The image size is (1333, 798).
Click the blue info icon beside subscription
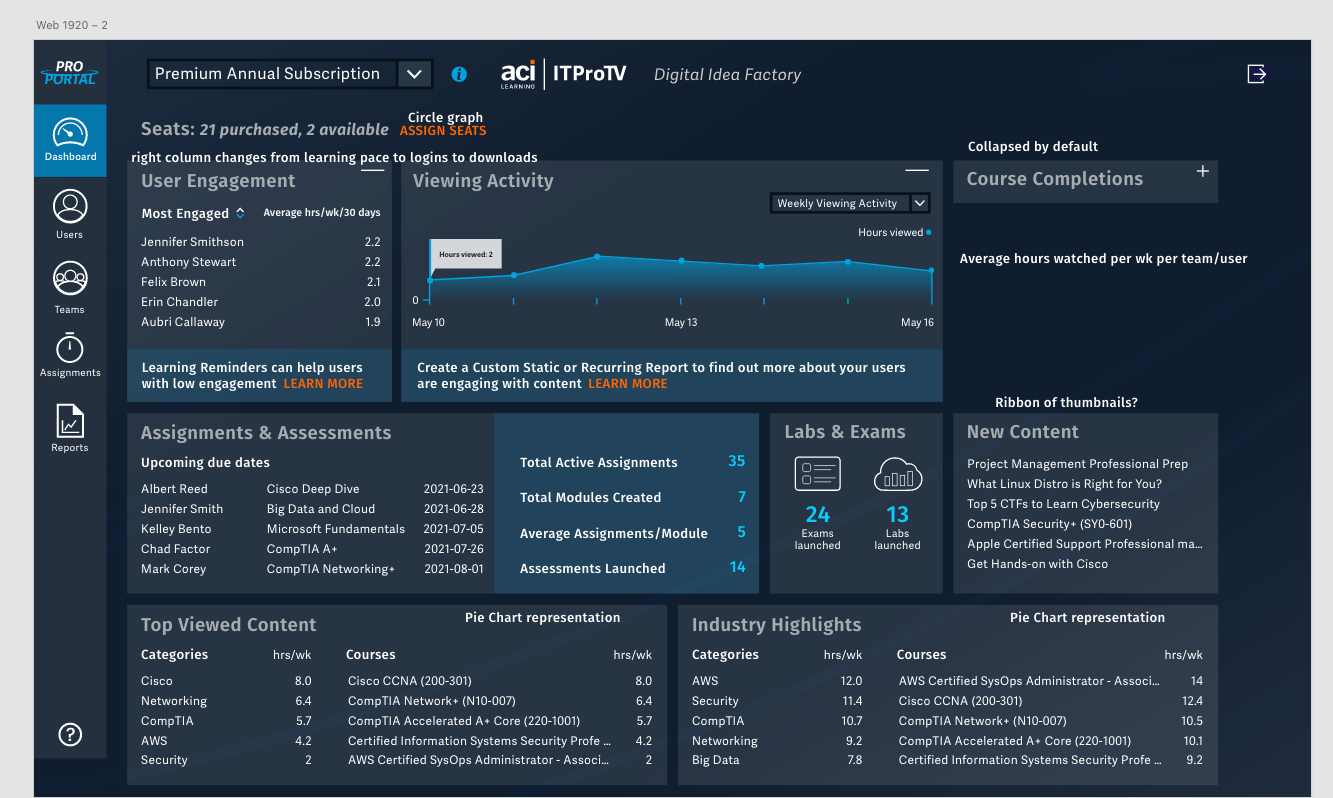(x=459, y=74)
